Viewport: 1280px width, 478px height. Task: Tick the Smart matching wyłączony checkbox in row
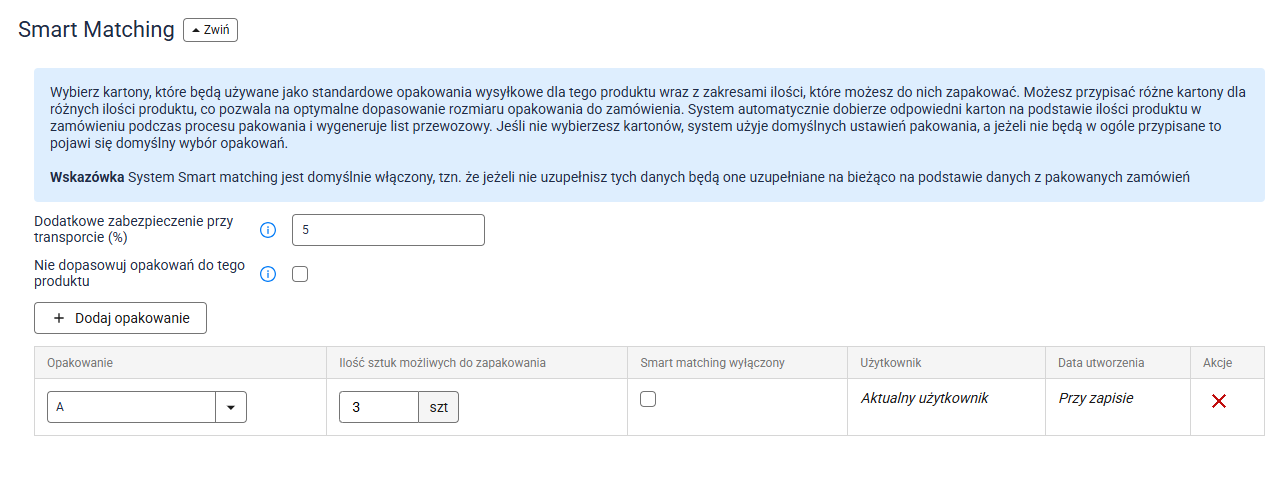(648, 399)
